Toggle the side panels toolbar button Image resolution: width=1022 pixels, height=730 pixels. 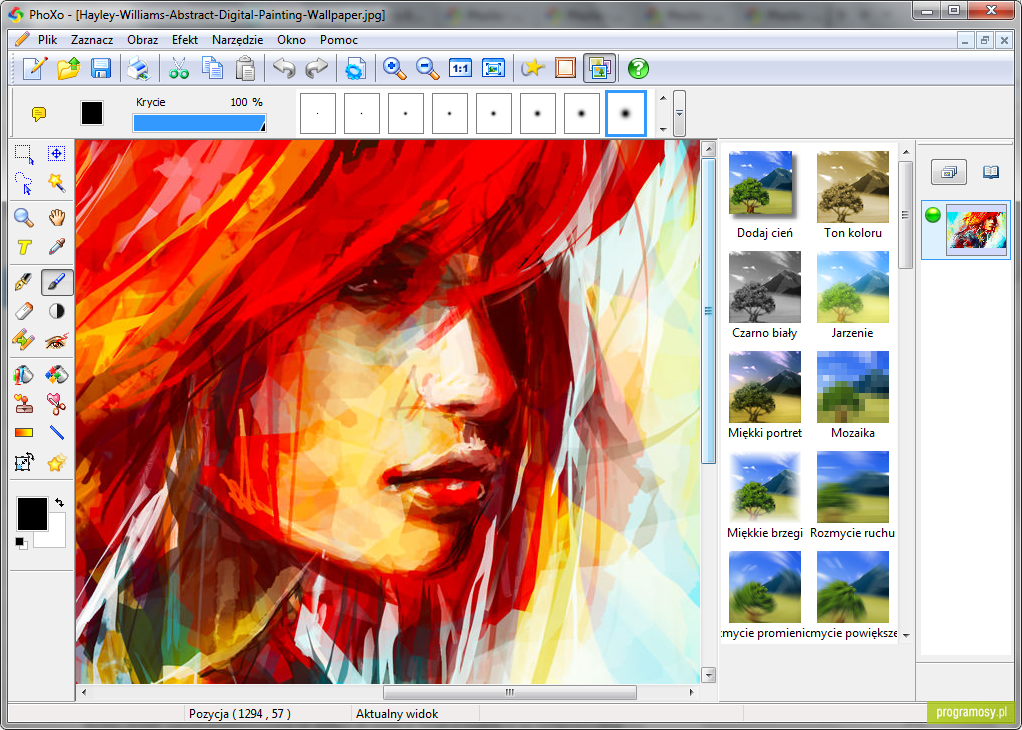(x=598, y=68)
